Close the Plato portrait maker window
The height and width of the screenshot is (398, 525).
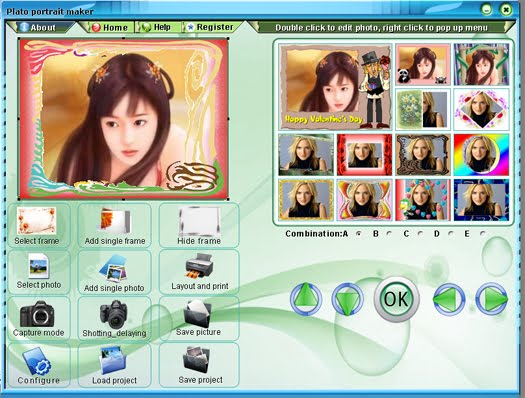[x=506, y=9]
